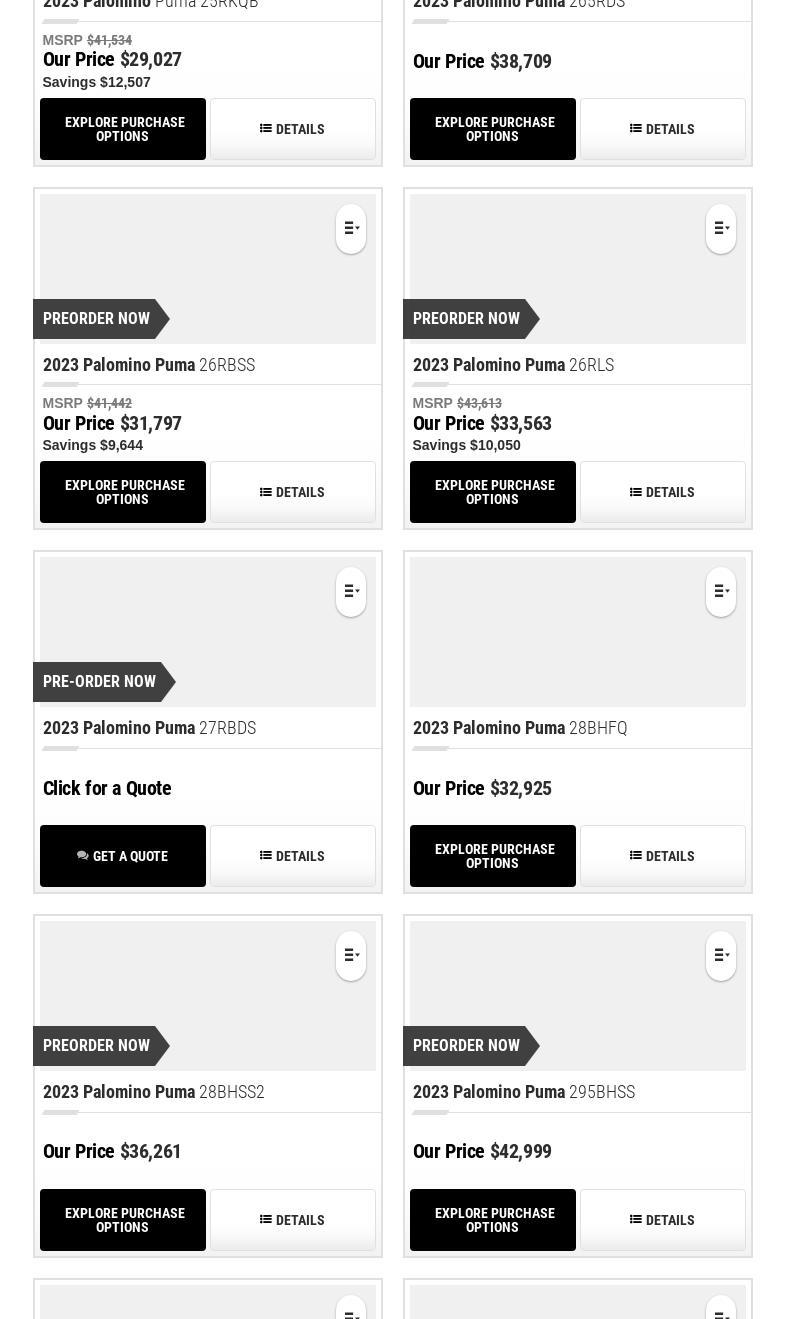Click the Preorder Now banner on 26RBSS
785x1319 pixels.
[x=97, y=319]
